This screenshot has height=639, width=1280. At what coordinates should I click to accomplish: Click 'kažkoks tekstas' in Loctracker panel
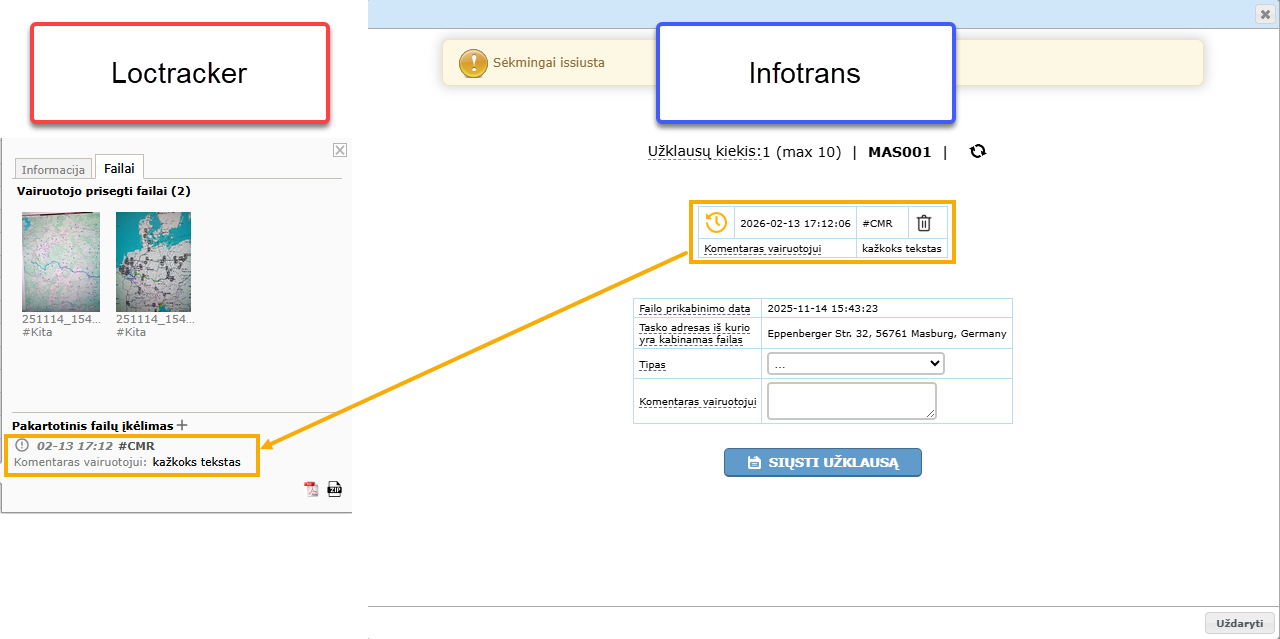[x=197, y=462]
